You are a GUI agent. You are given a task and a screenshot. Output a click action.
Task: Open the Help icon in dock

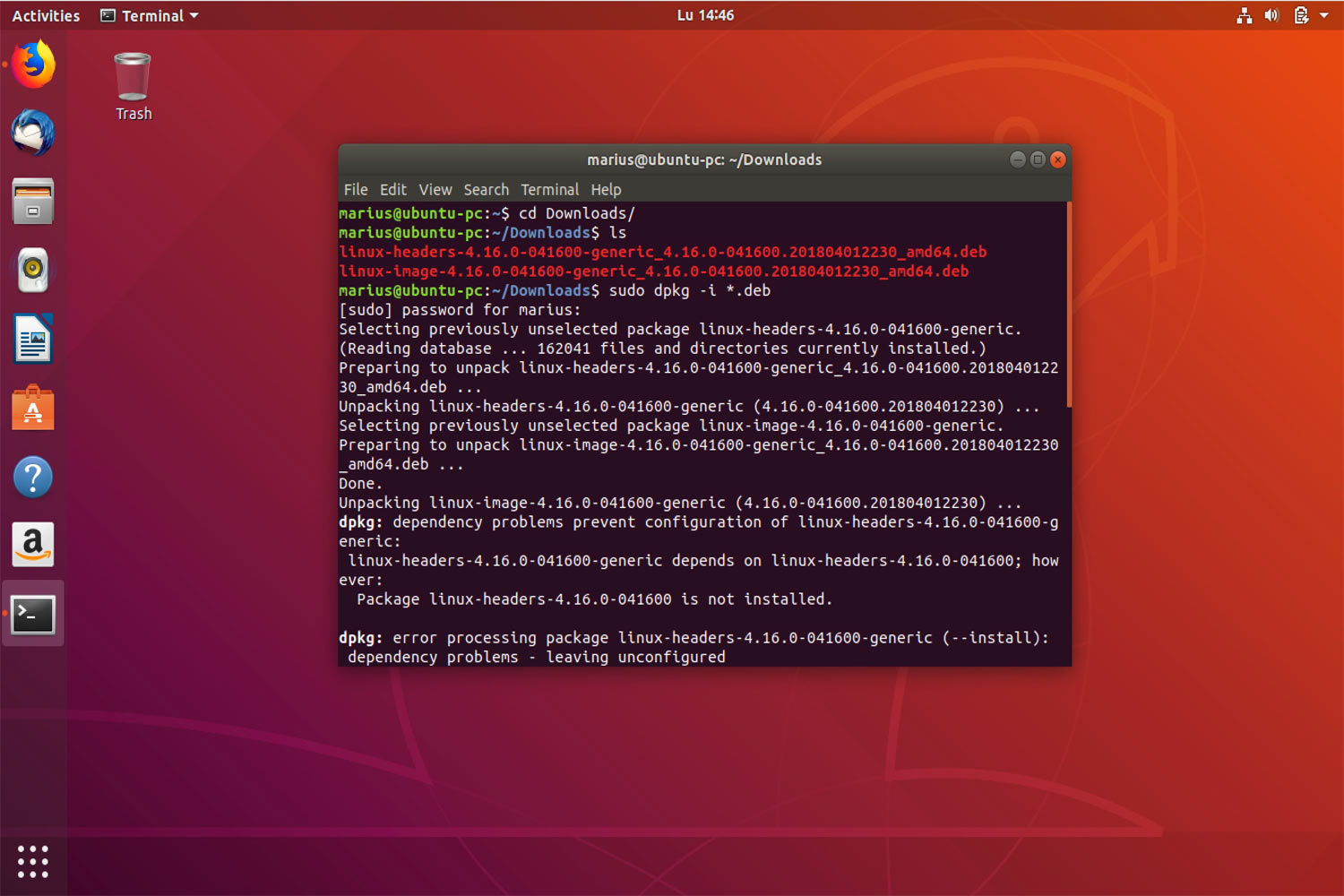(x=33, y=477)
